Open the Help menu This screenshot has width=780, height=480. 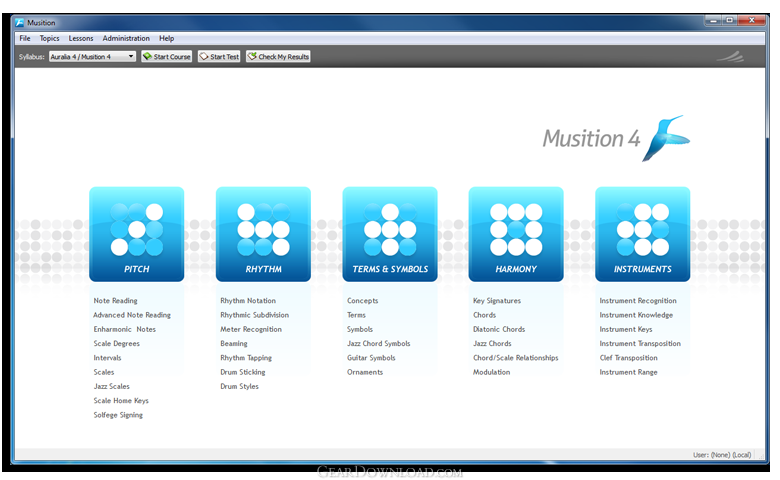coord(166,38)
